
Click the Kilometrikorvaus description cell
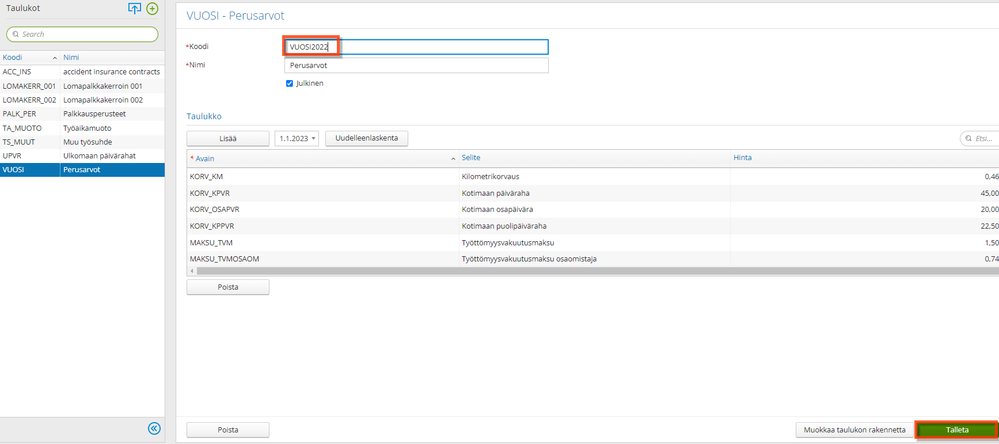coord(594,176)
